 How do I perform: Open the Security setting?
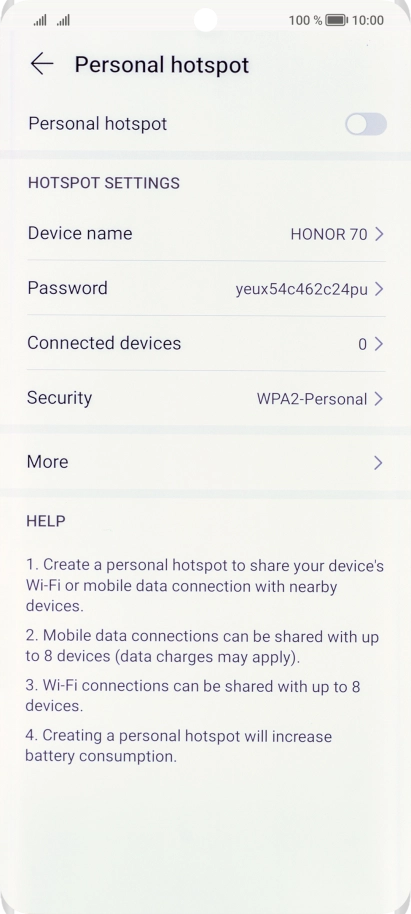[x=206, y=398]
